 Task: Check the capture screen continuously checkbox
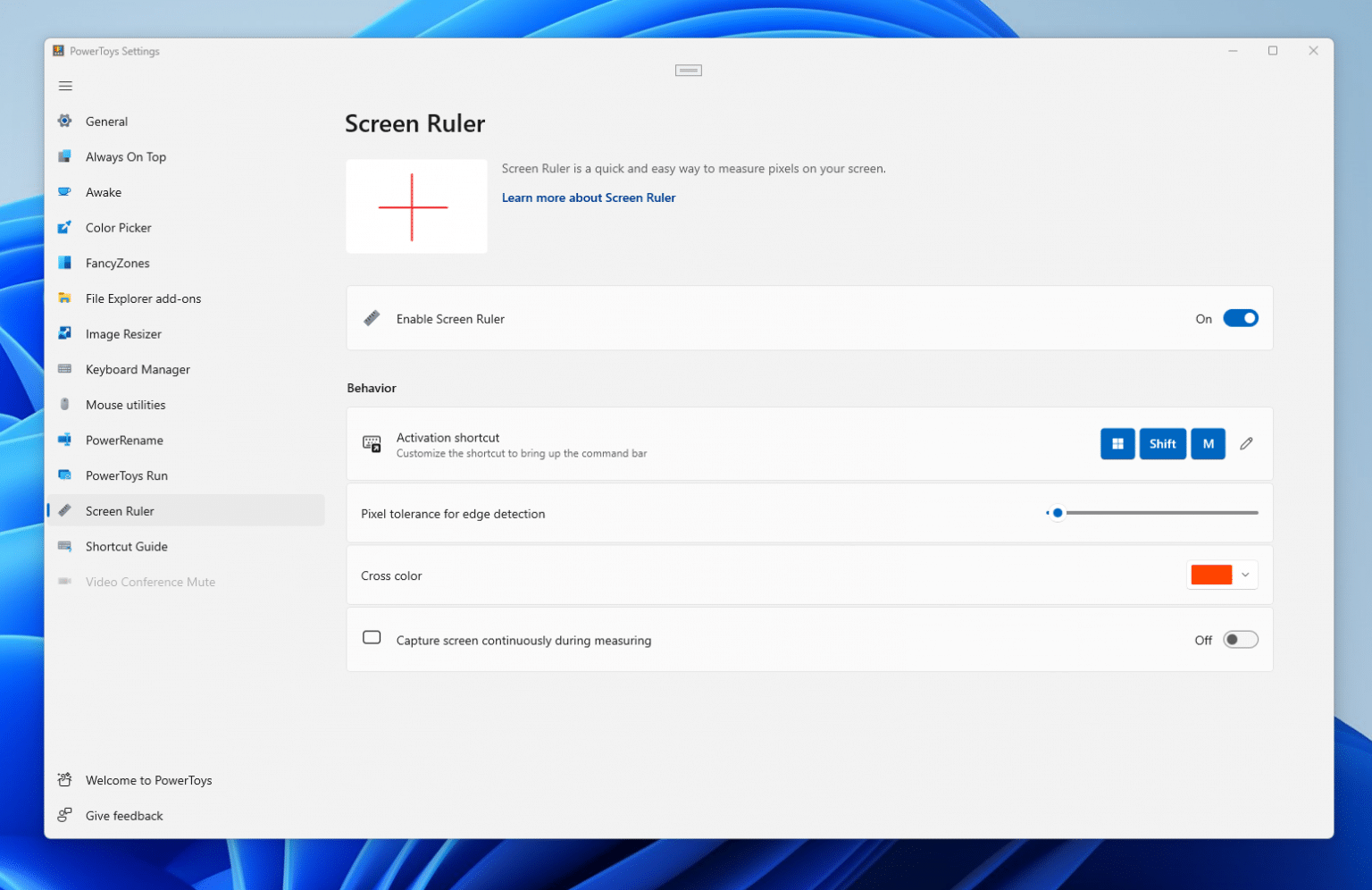click(372, 636)
